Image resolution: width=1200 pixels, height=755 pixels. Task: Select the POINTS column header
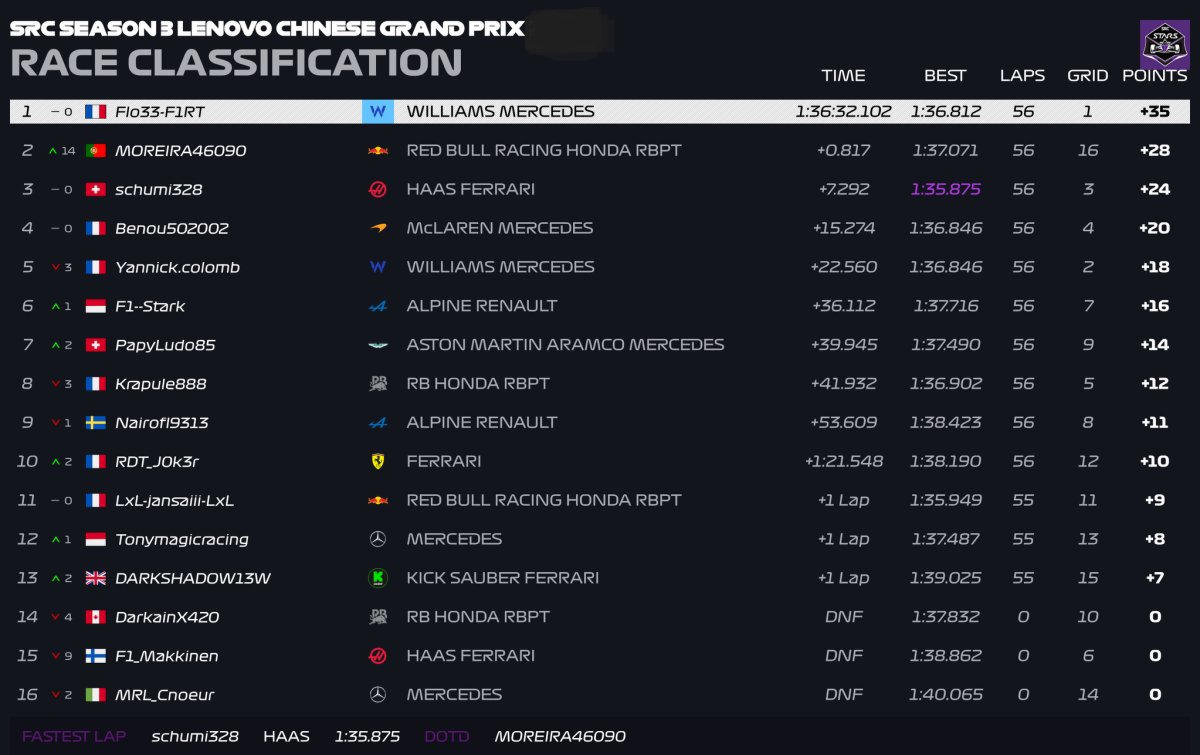[x=1154, y=76]
